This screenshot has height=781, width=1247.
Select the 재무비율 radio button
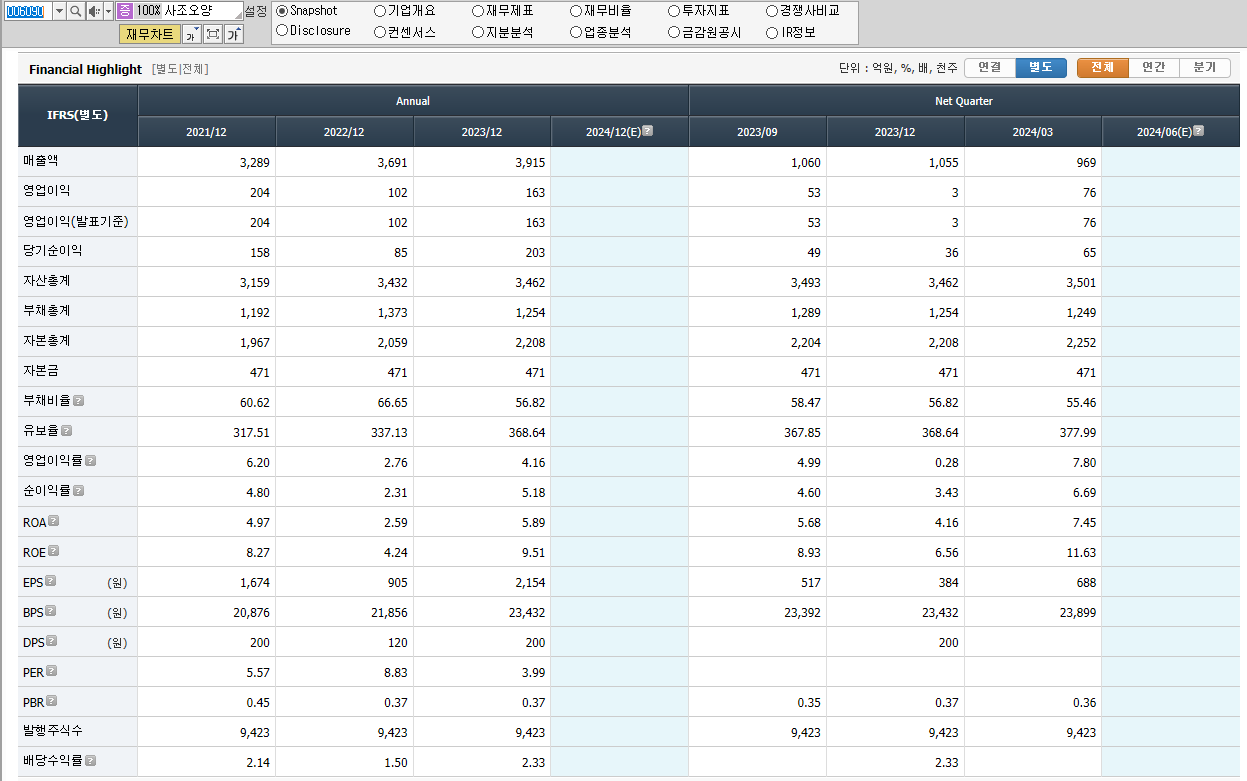pos(576,10)
